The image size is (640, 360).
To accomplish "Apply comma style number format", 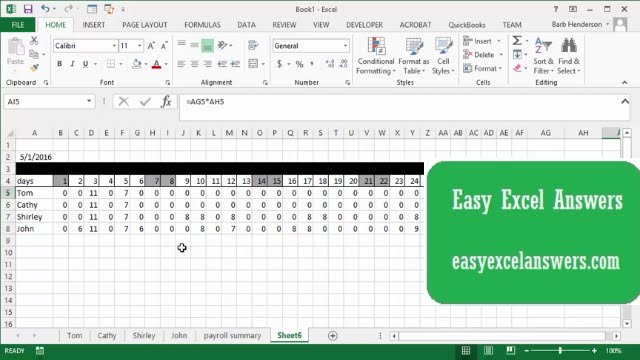I will click(x=312, y=64).
